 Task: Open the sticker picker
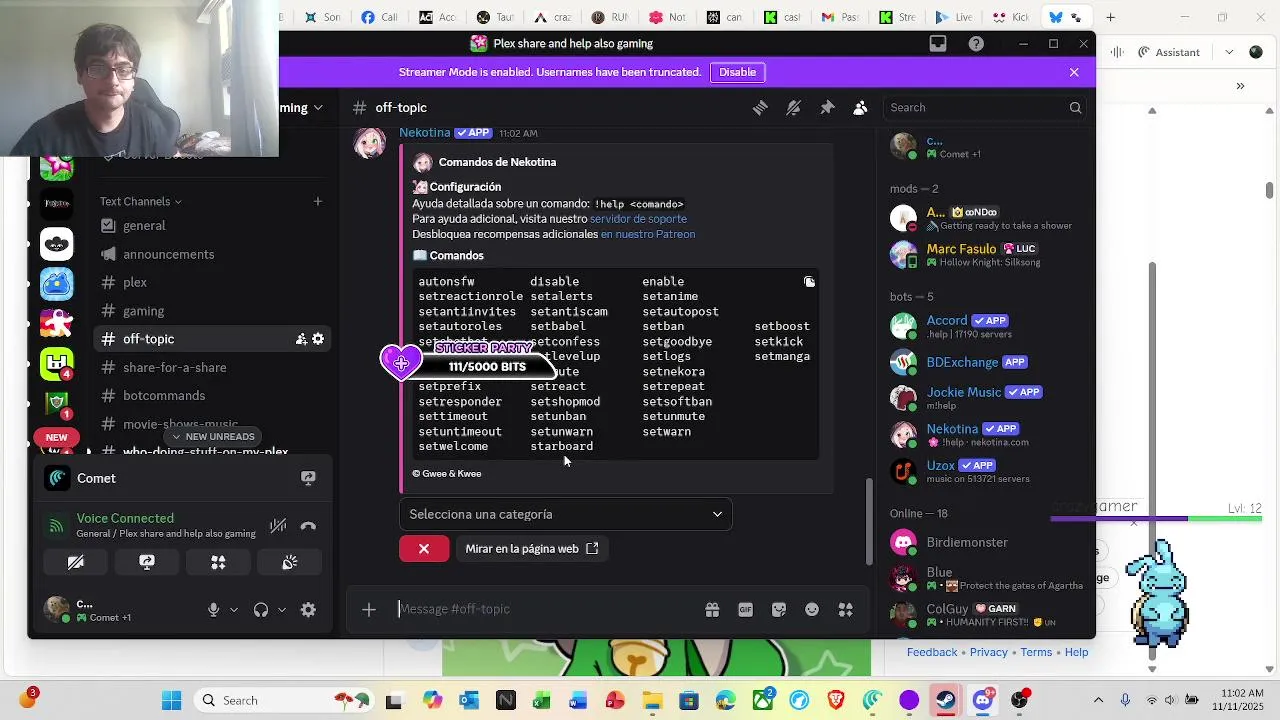click(x=779, y=610)
